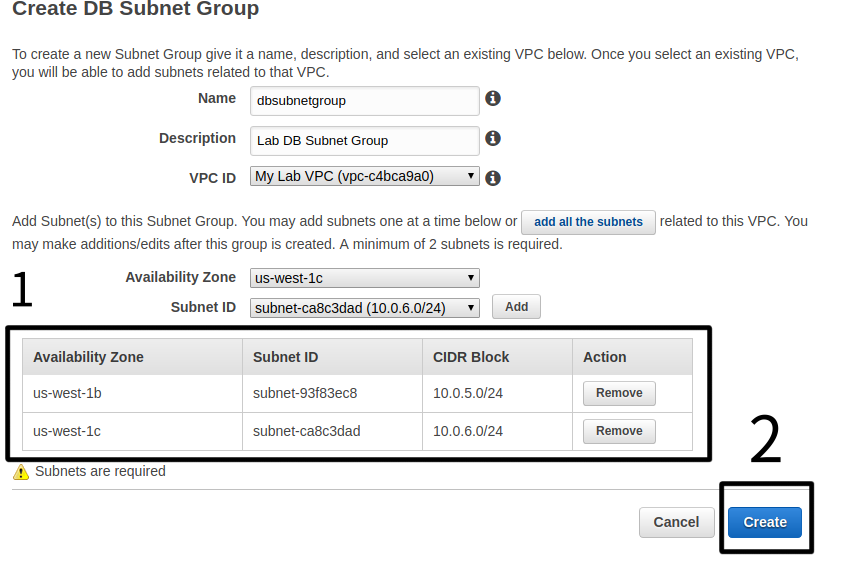This screenshot has height=570, width=857.
Task: Expand the Availability Zone dropdown
Action: 365,278
